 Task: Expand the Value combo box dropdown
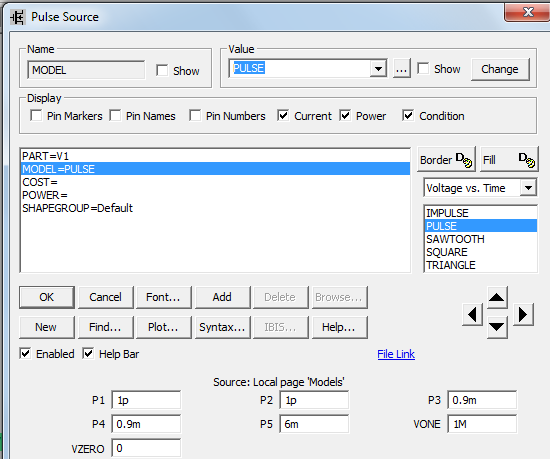point(378,68)
